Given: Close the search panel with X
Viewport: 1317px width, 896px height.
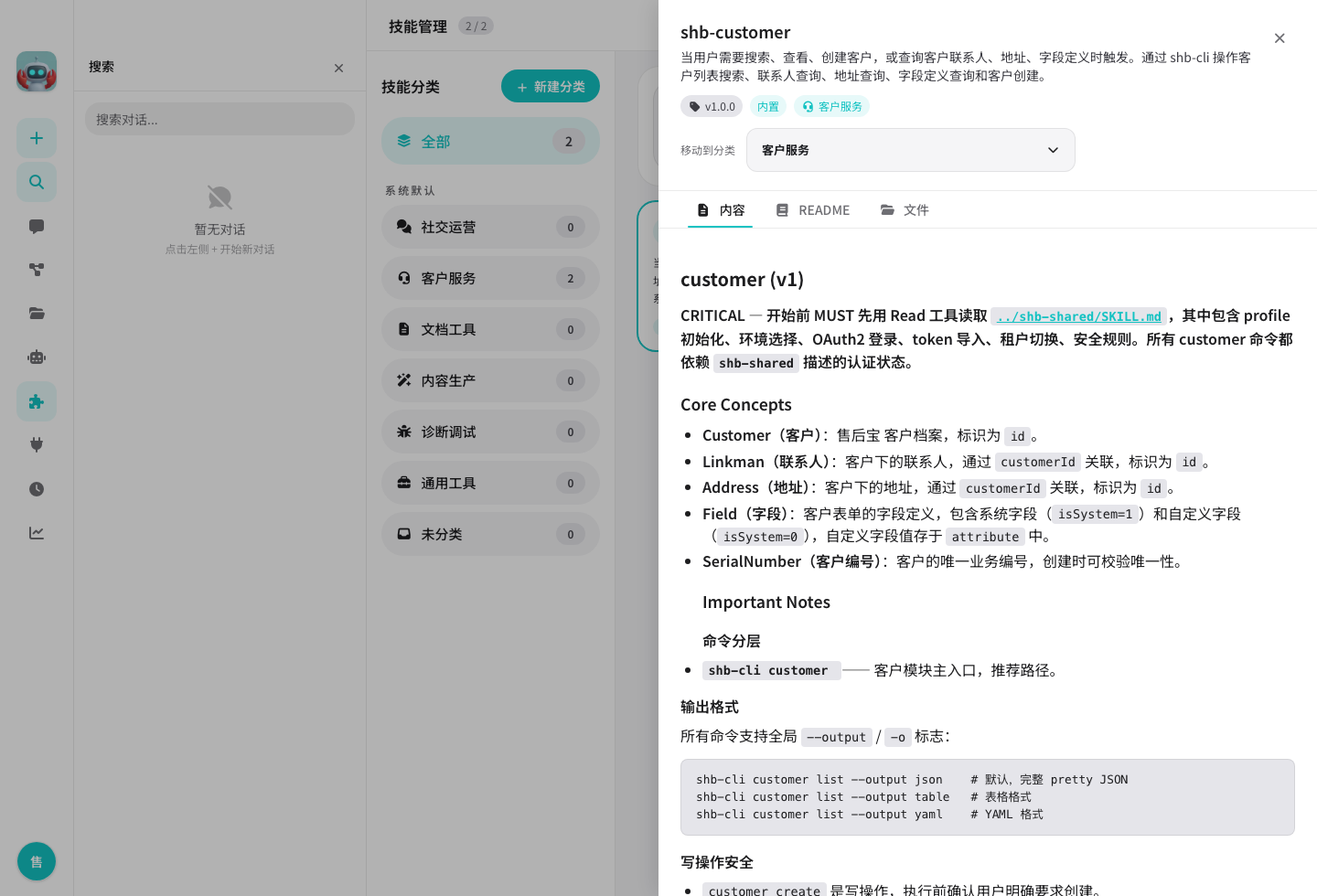Looking at the screenshot, I should (338, 68).
